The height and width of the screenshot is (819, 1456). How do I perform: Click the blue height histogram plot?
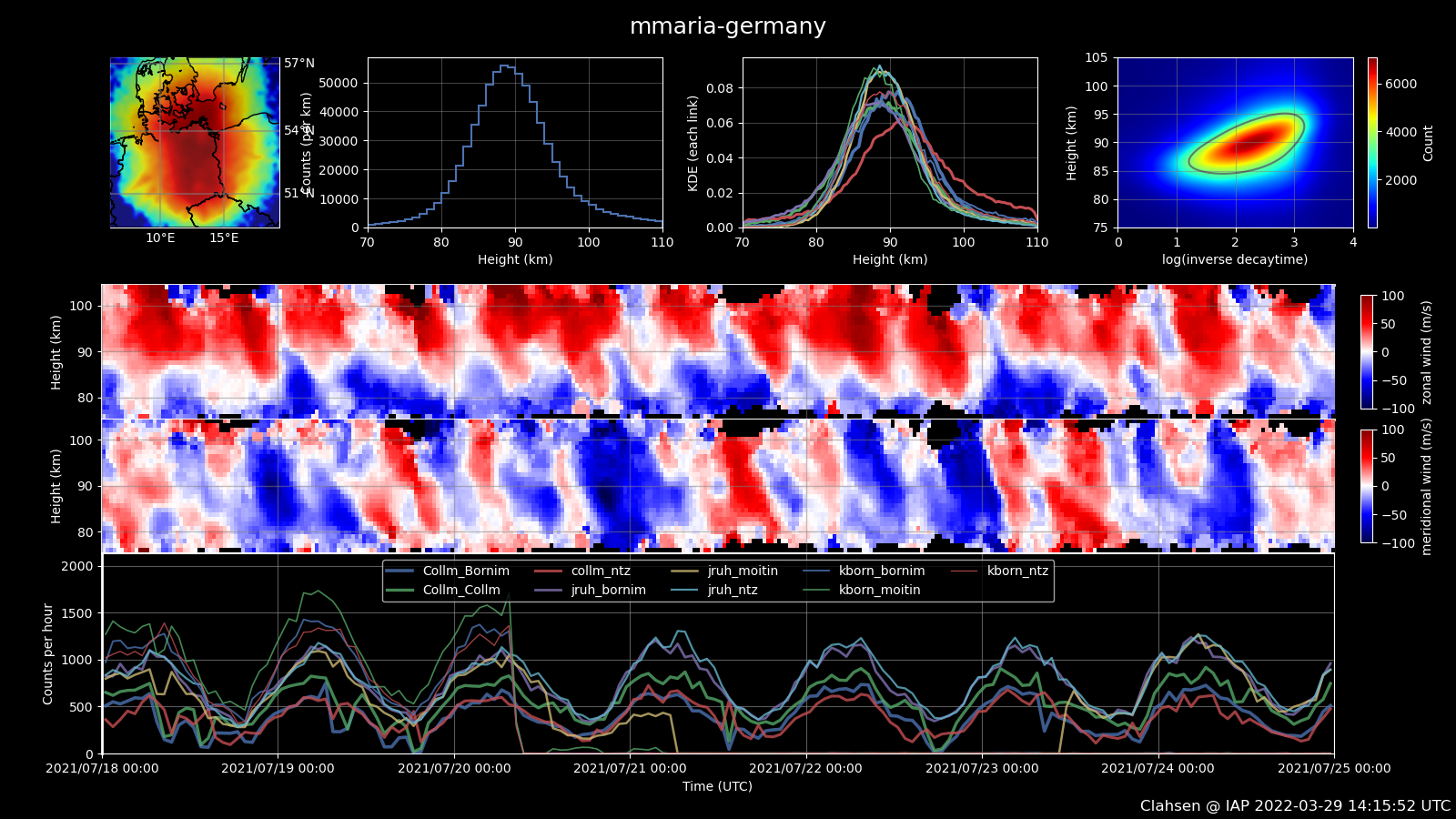(515, 143)
